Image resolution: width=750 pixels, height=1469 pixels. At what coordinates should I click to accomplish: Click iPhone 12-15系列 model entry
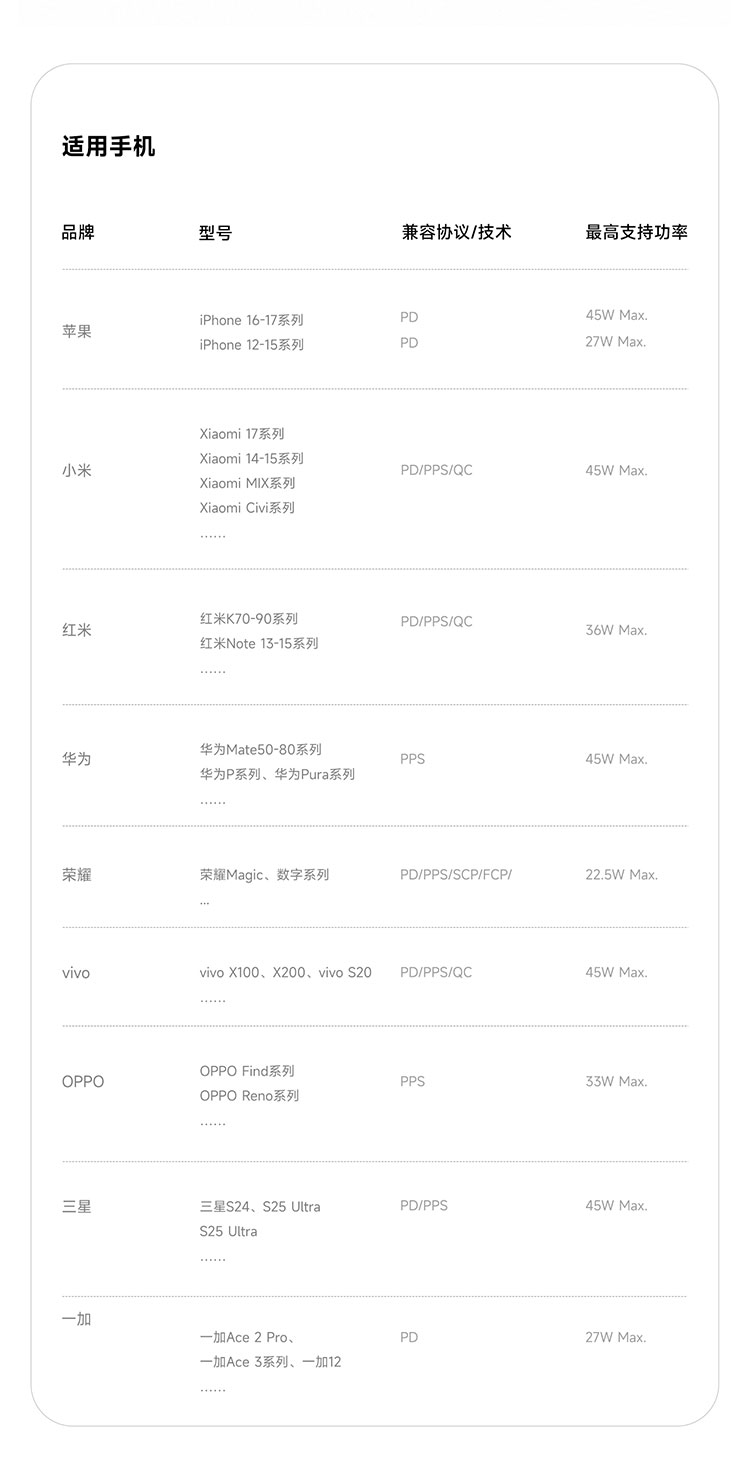[251, 345]
